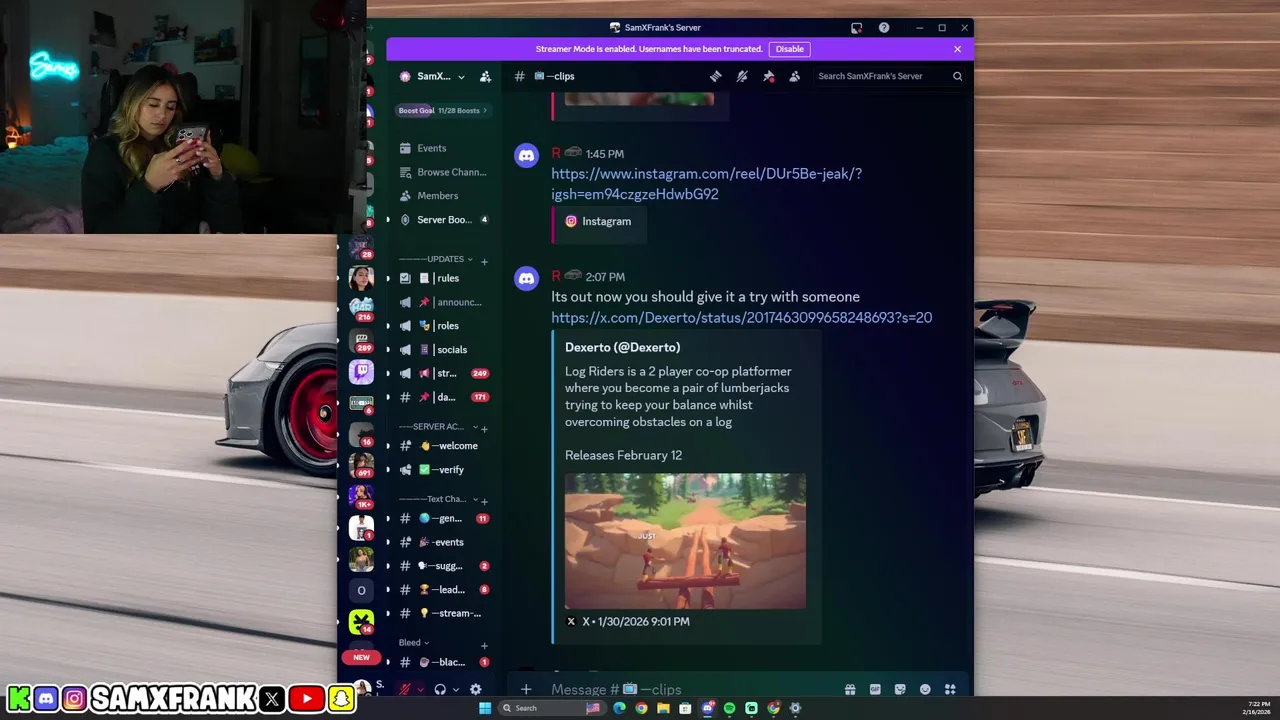
Task: Open the socials channel
Action: tap(444, 350)
